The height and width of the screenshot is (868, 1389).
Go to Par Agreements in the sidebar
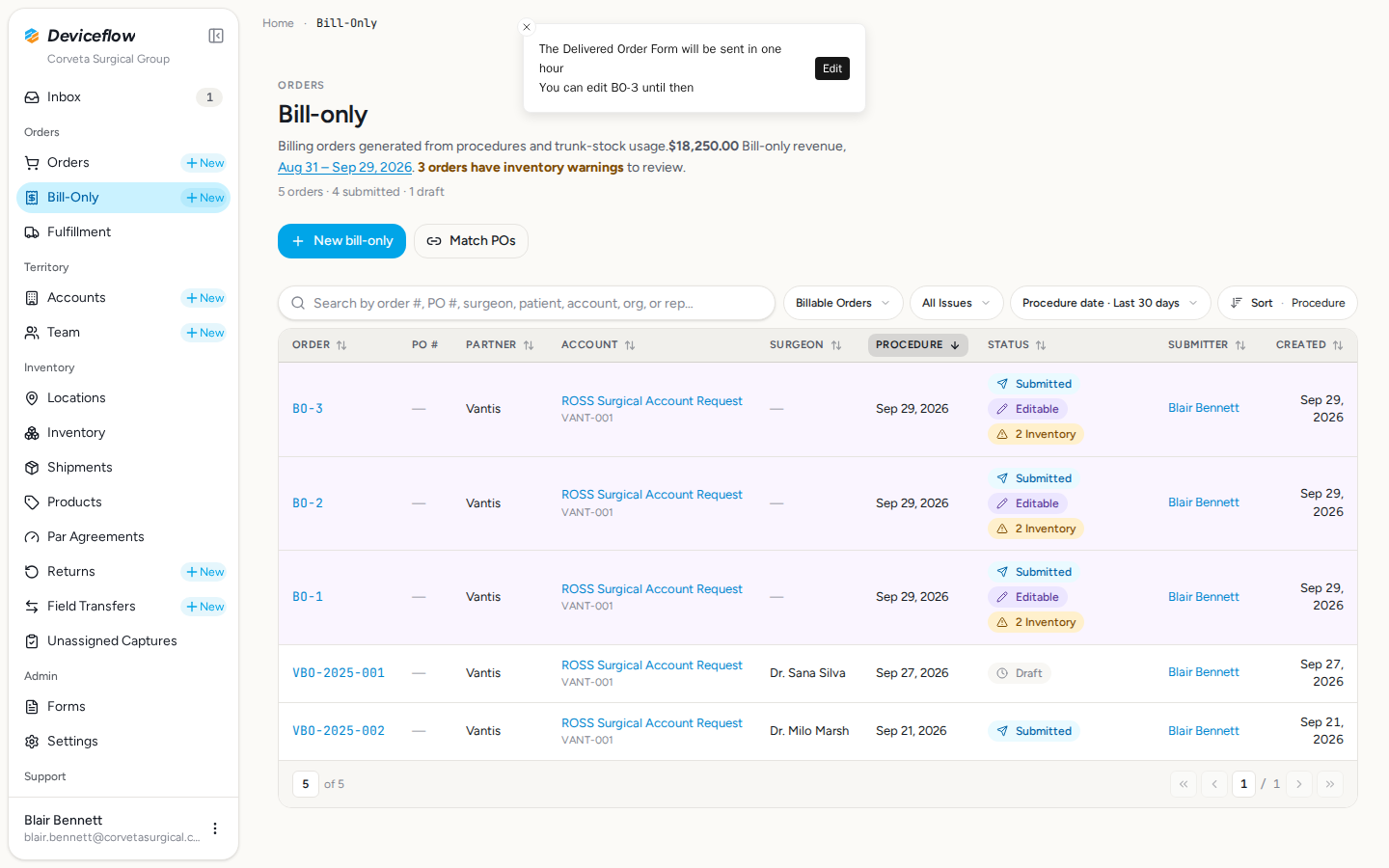pos(123,537)
